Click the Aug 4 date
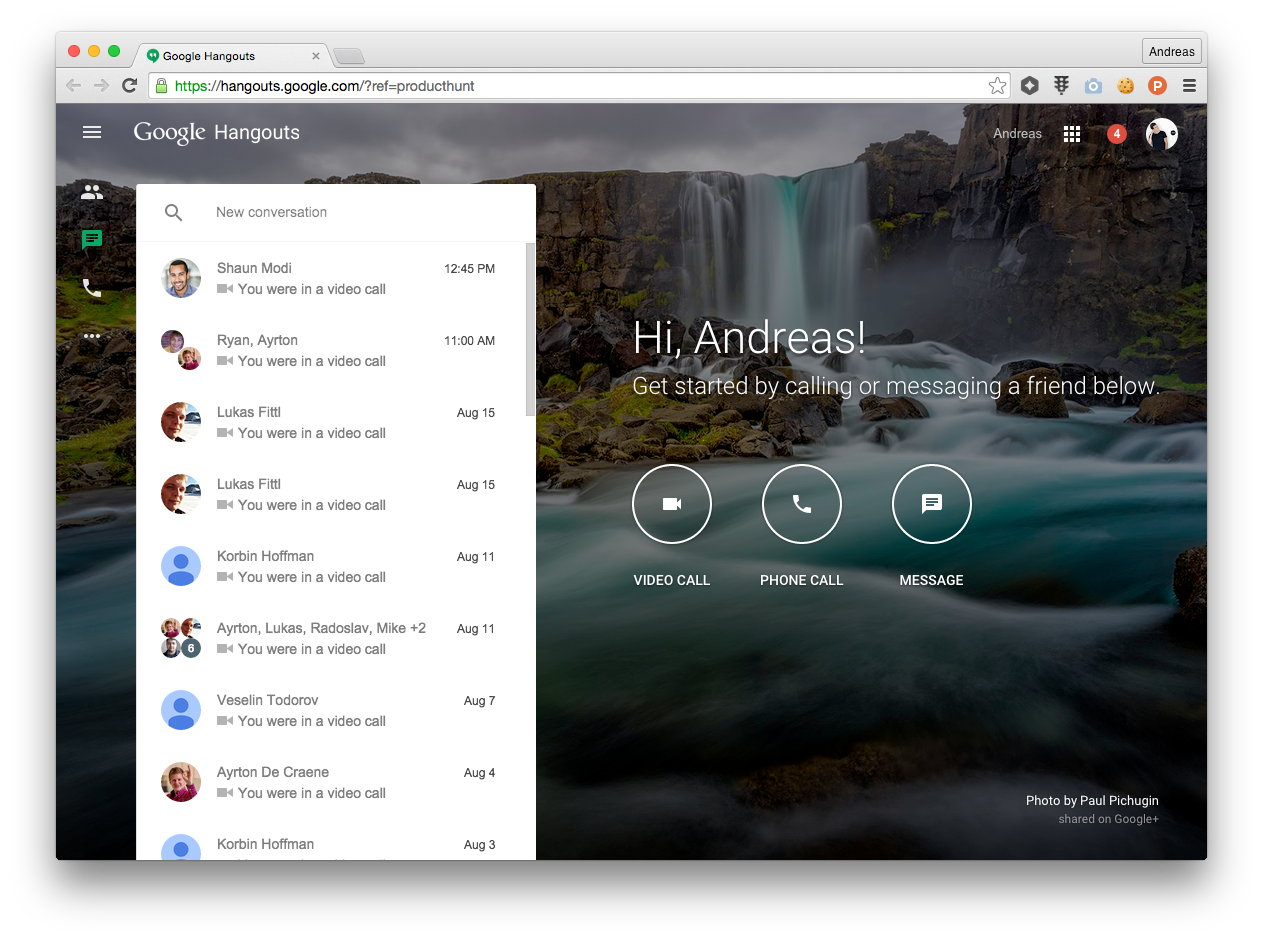The height and width of the screenshot is (940, 1263). [479, 773]
